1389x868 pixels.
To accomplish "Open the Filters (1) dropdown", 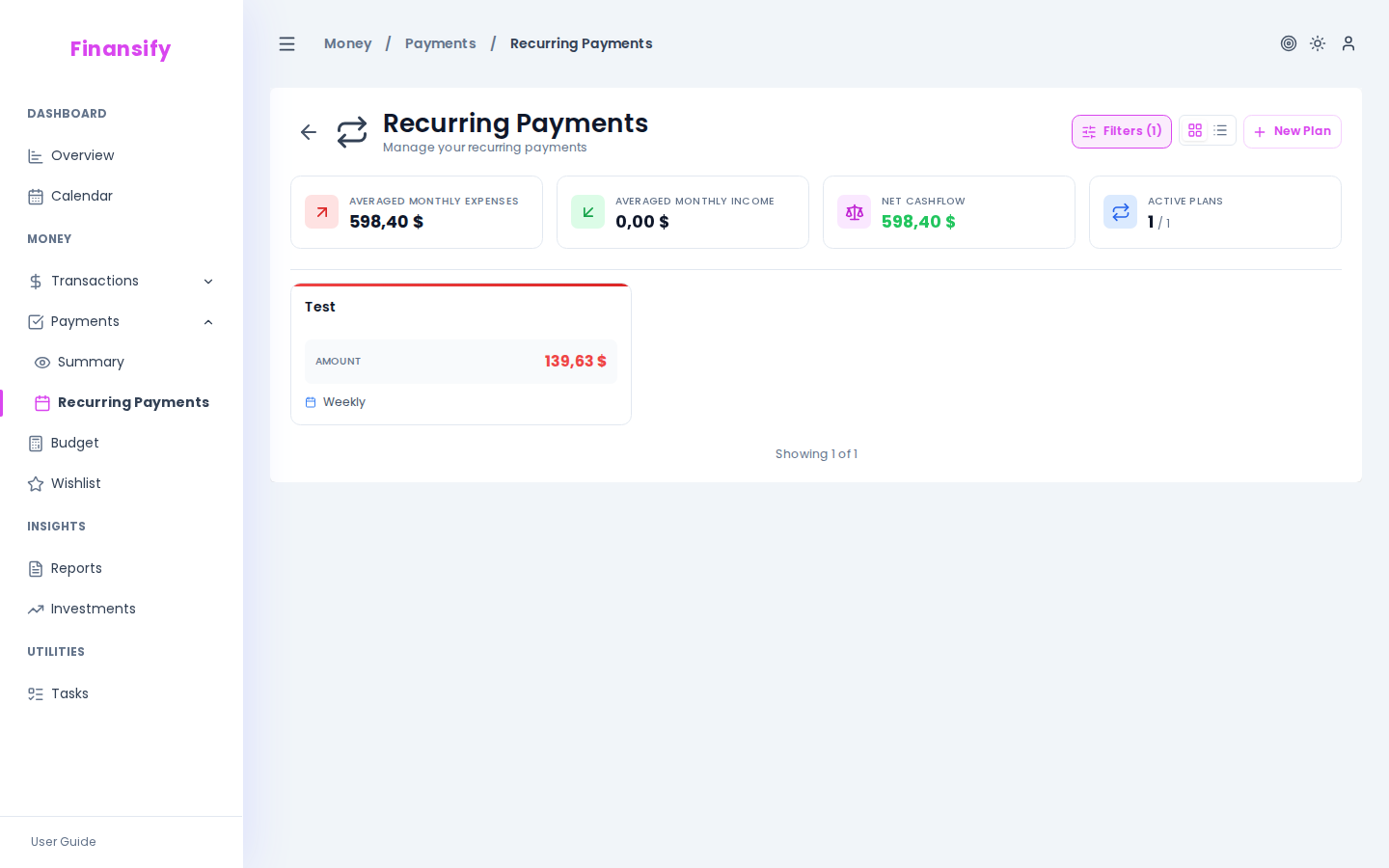I will [x=1122, y=131].
